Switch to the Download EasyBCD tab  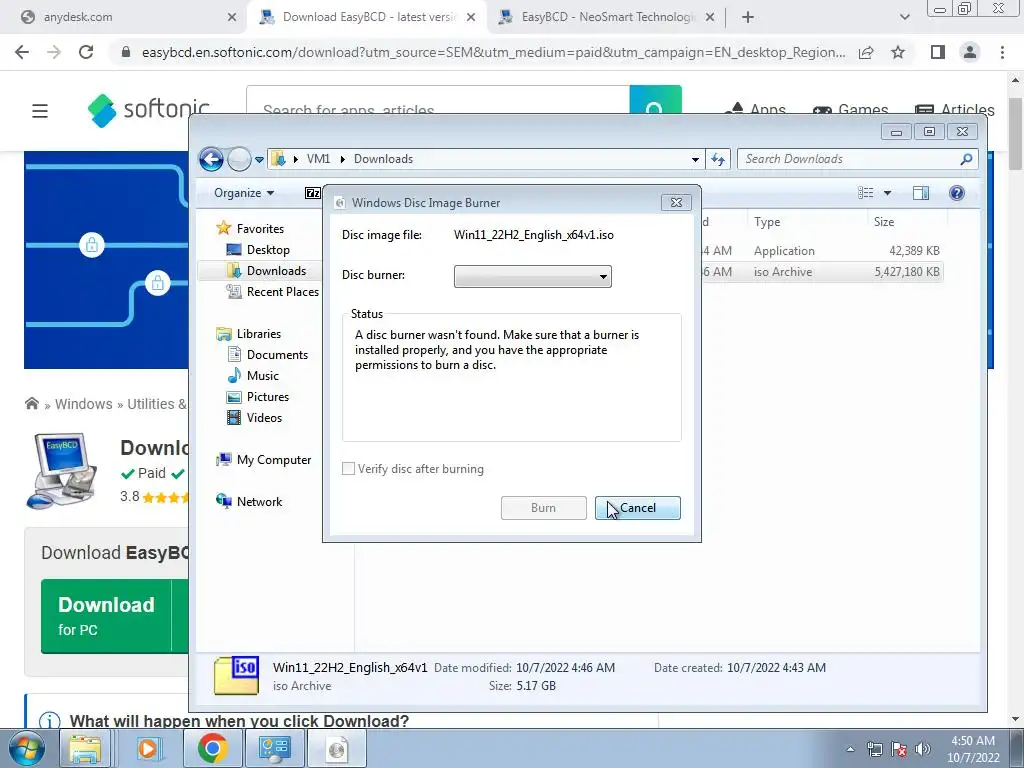coord(366,17)
